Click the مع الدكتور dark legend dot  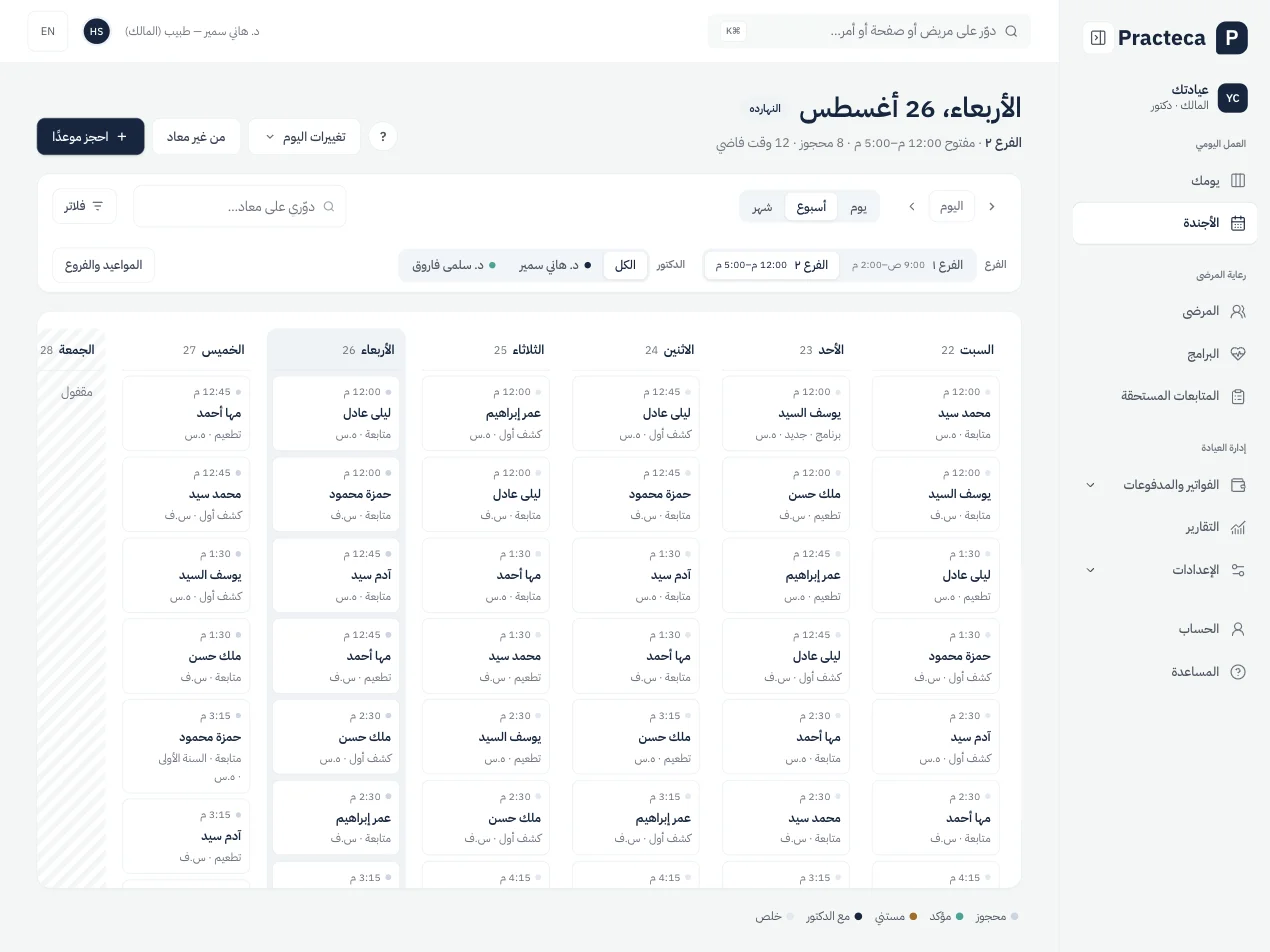(858, 916)
